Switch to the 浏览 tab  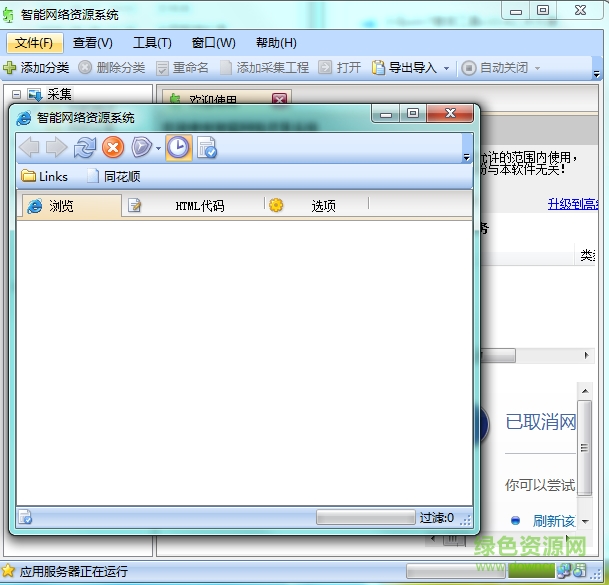[70, 206]
